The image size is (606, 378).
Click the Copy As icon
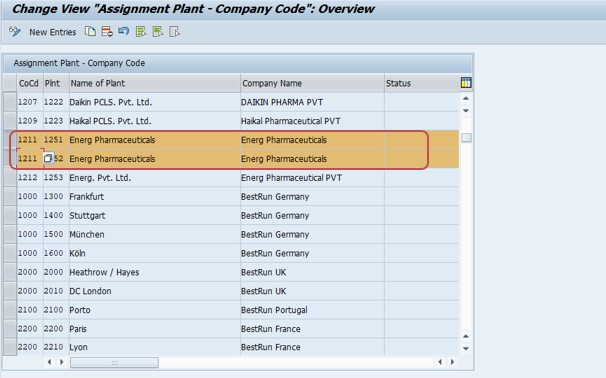click(90, 32)
